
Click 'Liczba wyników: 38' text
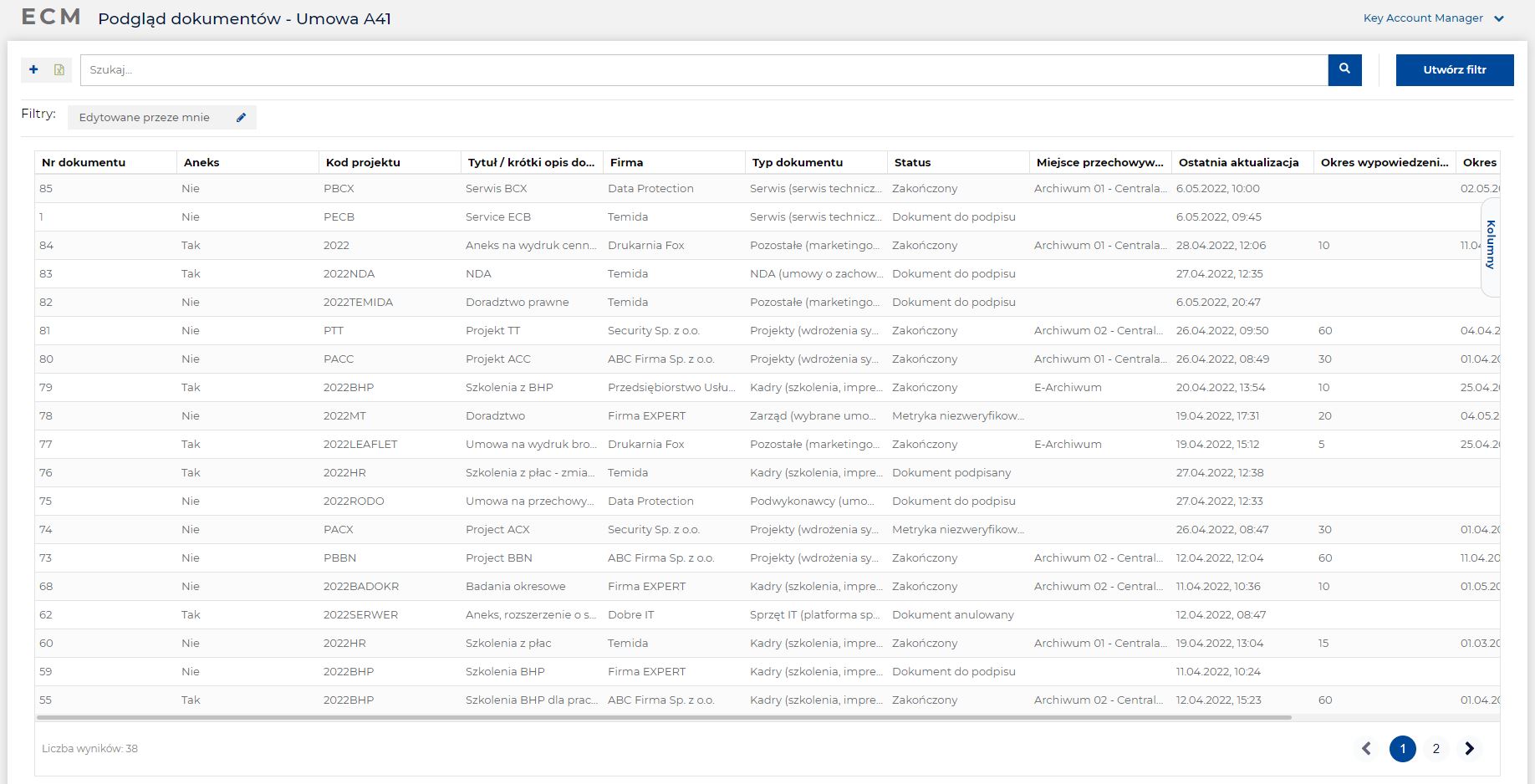coord(89,748)
